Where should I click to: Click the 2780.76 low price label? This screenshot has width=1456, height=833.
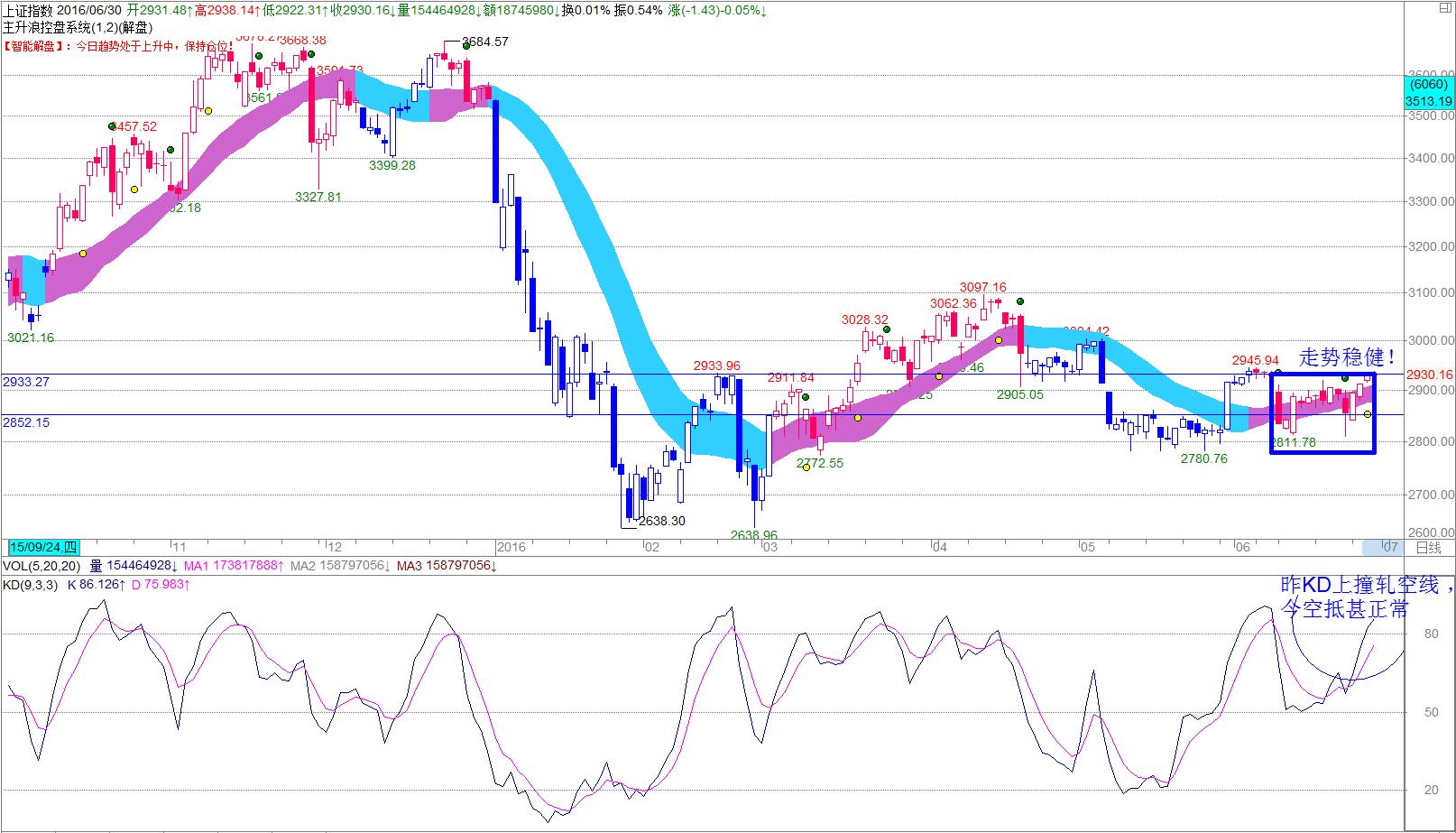pyautogui.click(x=1204, y=458)
